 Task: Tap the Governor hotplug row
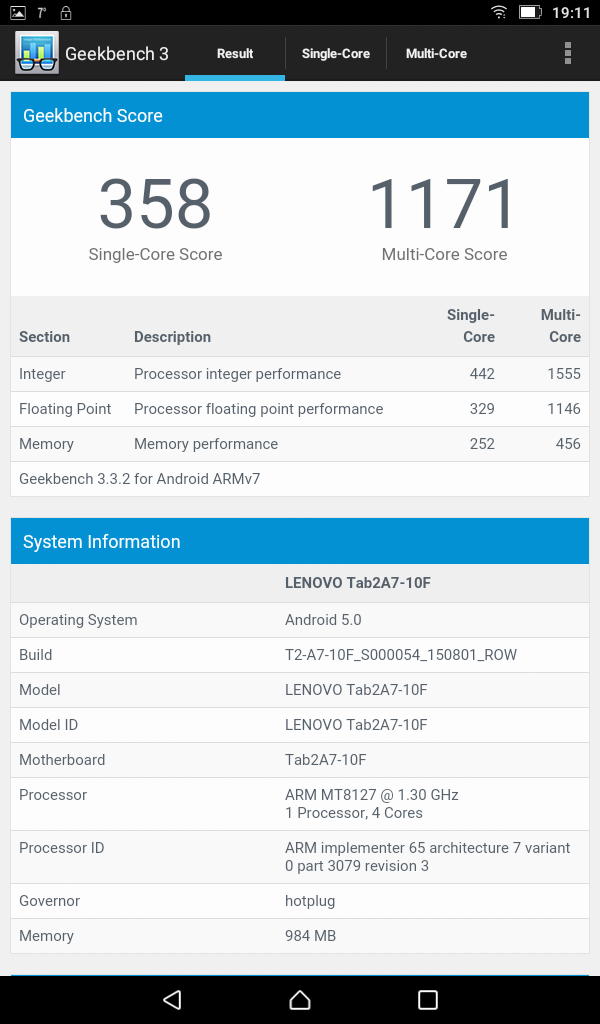coord(300,901)
